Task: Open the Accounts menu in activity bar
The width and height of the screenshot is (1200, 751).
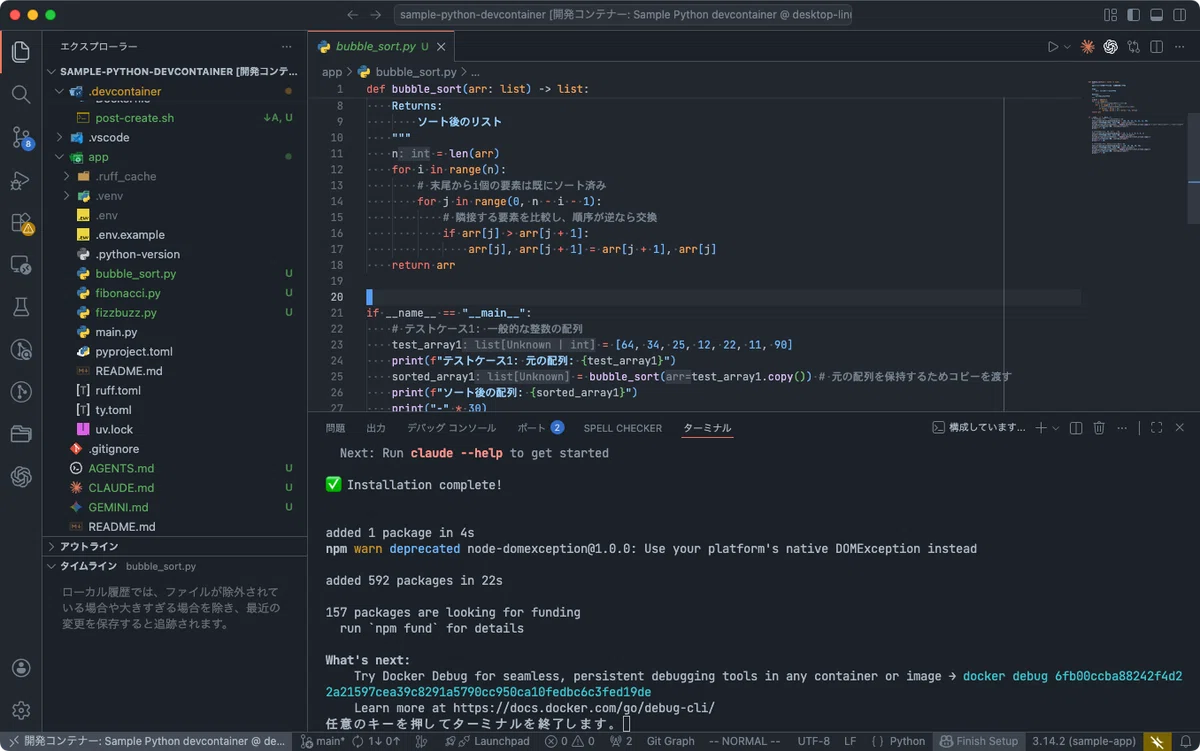Action: (x=21, y=668)
